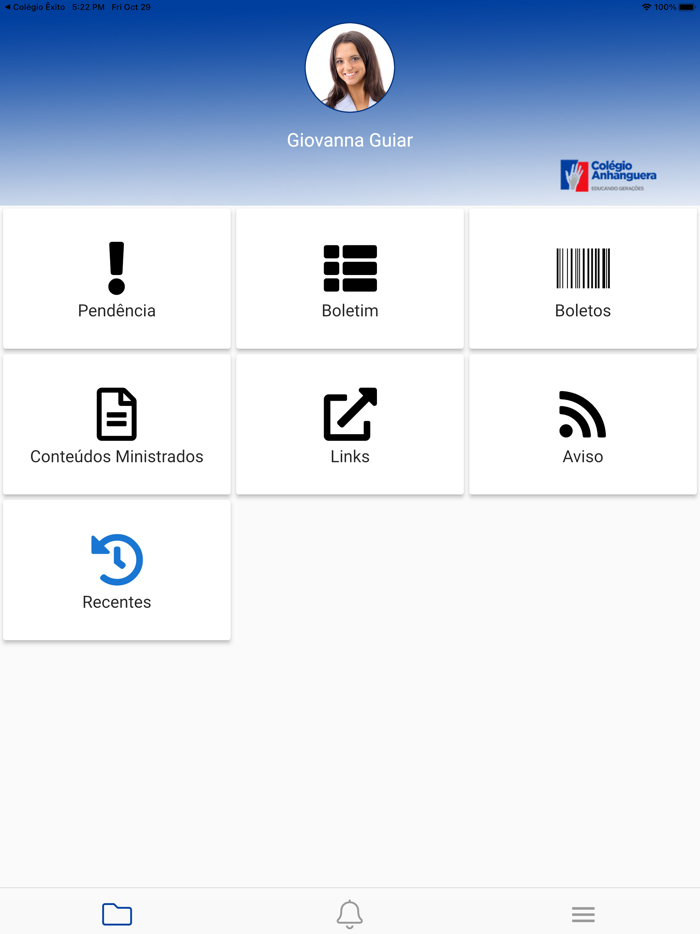Open the Boletos barcode icon
The height and width of the screenshot is (934, 700).
(x=583, y=268)
